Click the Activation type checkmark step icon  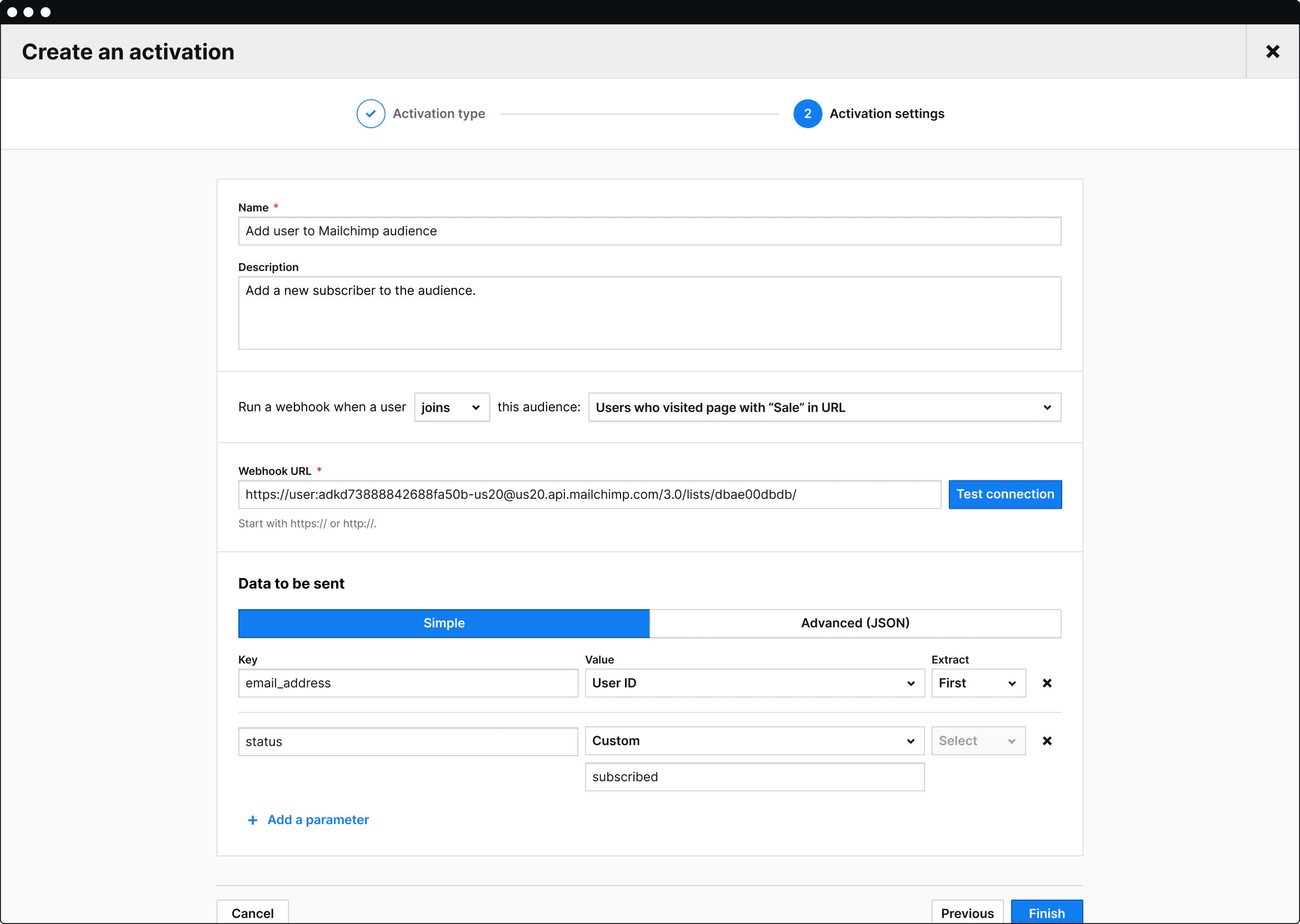pyautogui.click(x=371, y=114)
